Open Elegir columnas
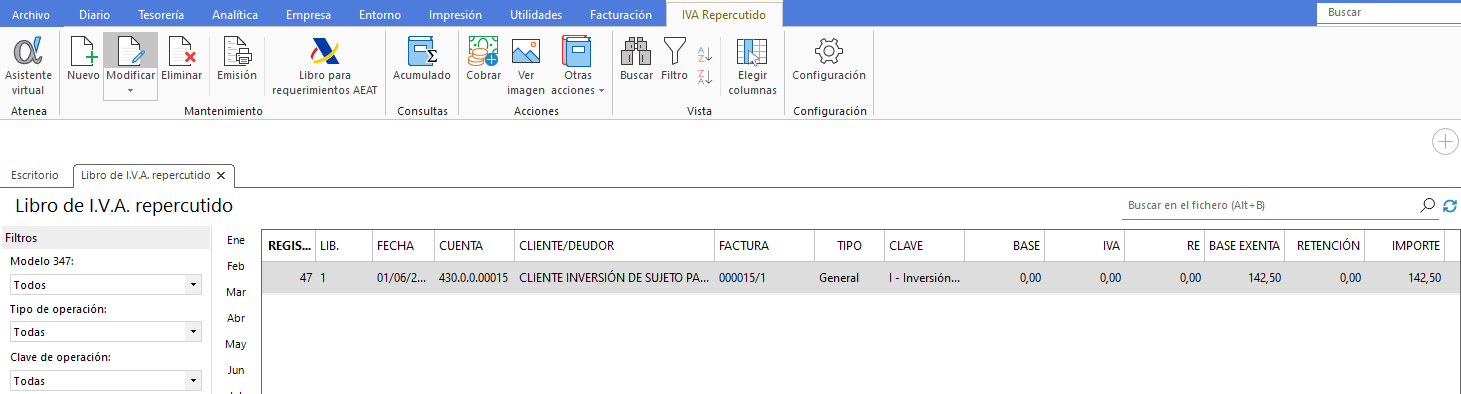 click(752, 66)
